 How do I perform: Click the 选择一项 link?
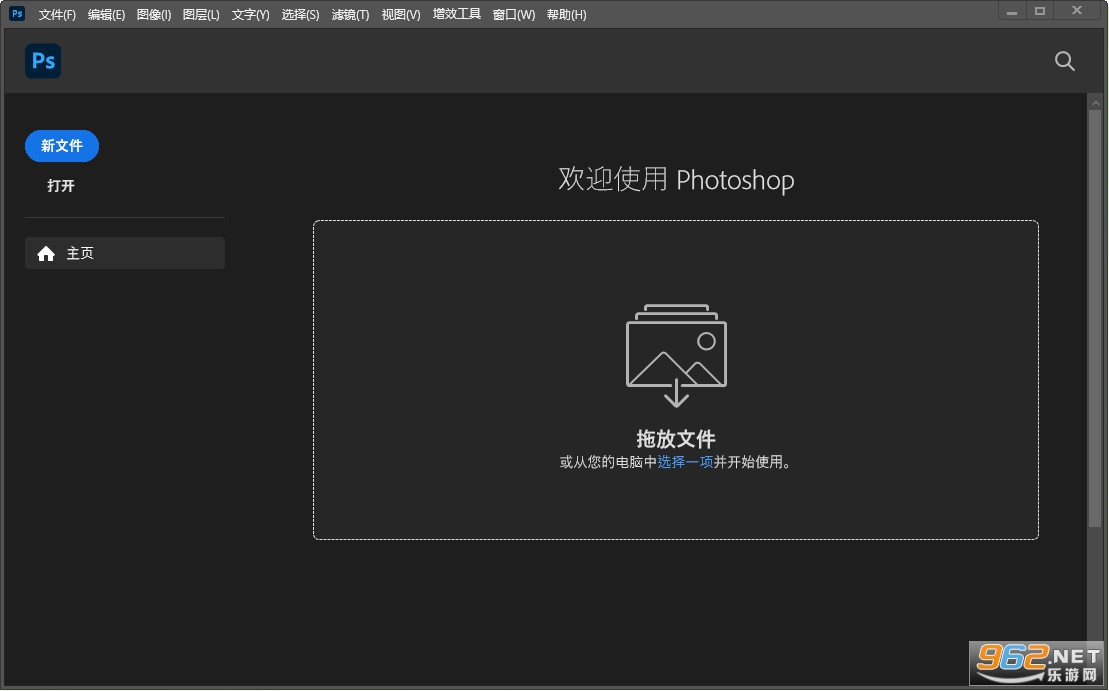pos(685,463)
